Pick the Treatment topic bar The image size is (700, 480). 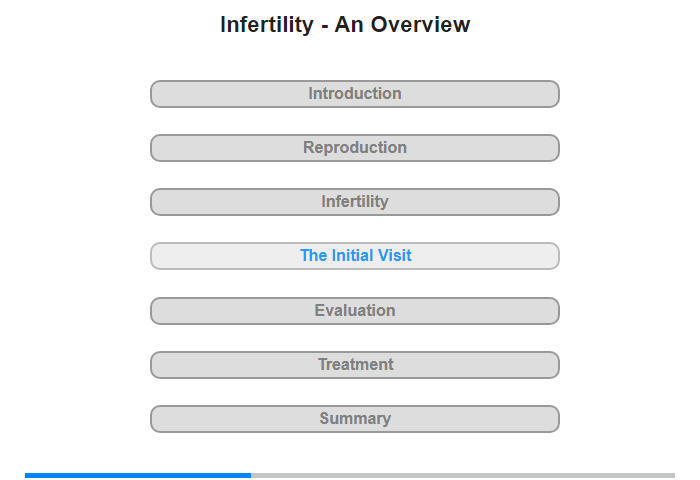(354, 365)
